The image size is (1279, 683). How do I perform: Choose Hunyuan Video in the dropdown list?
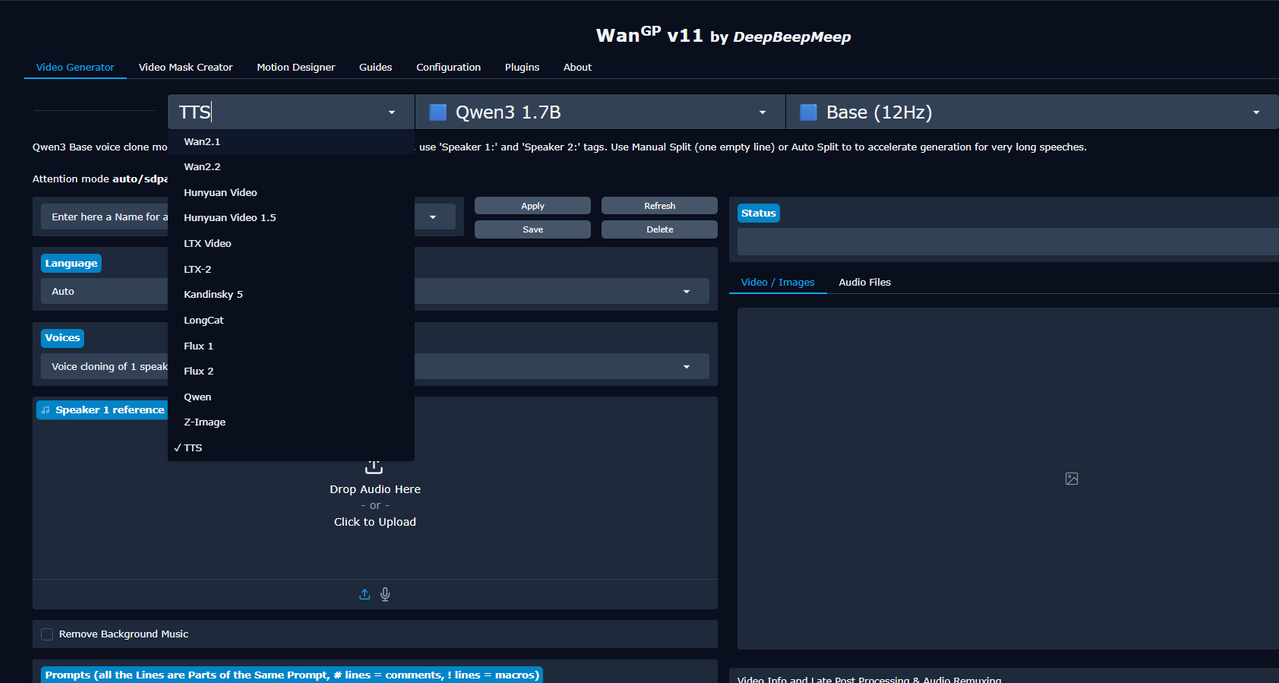point(291,192)
